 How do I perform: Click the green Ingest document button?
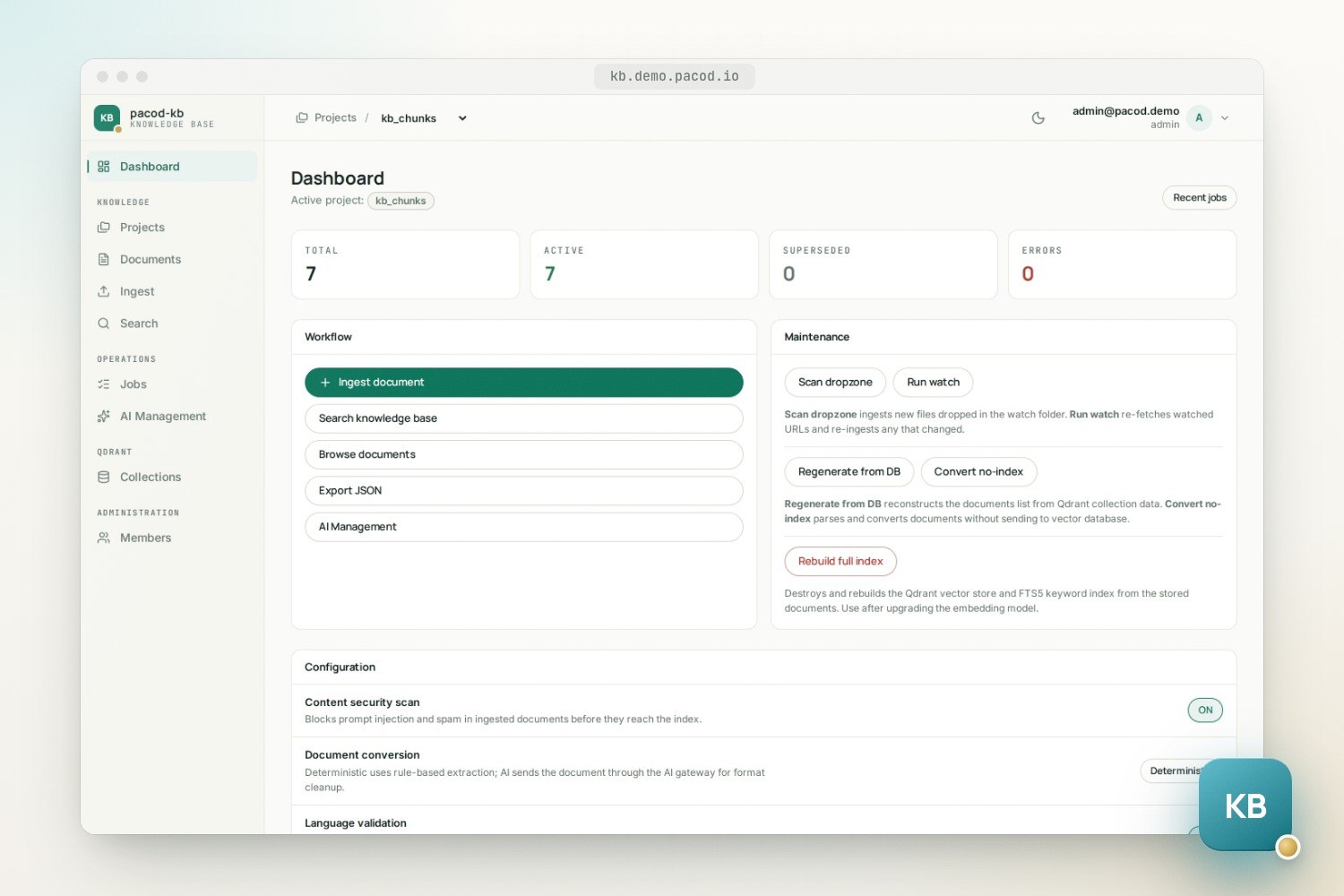(524, 383)
